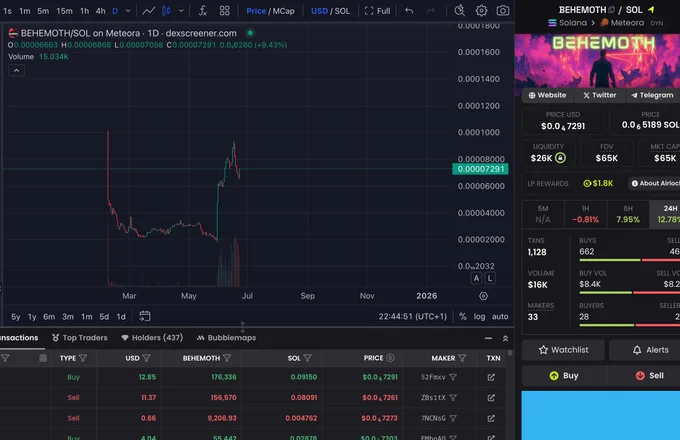
Task: Filter transactions by TYPE funnel icon
Action: tap(83, 358)
